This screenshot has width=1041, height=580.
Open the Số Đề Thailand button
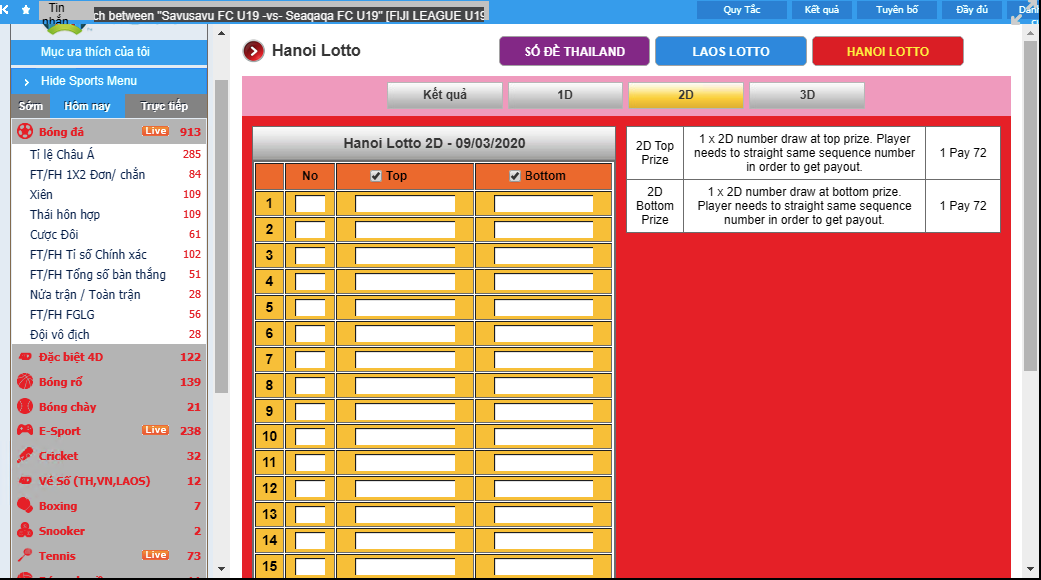pos(574,51)
